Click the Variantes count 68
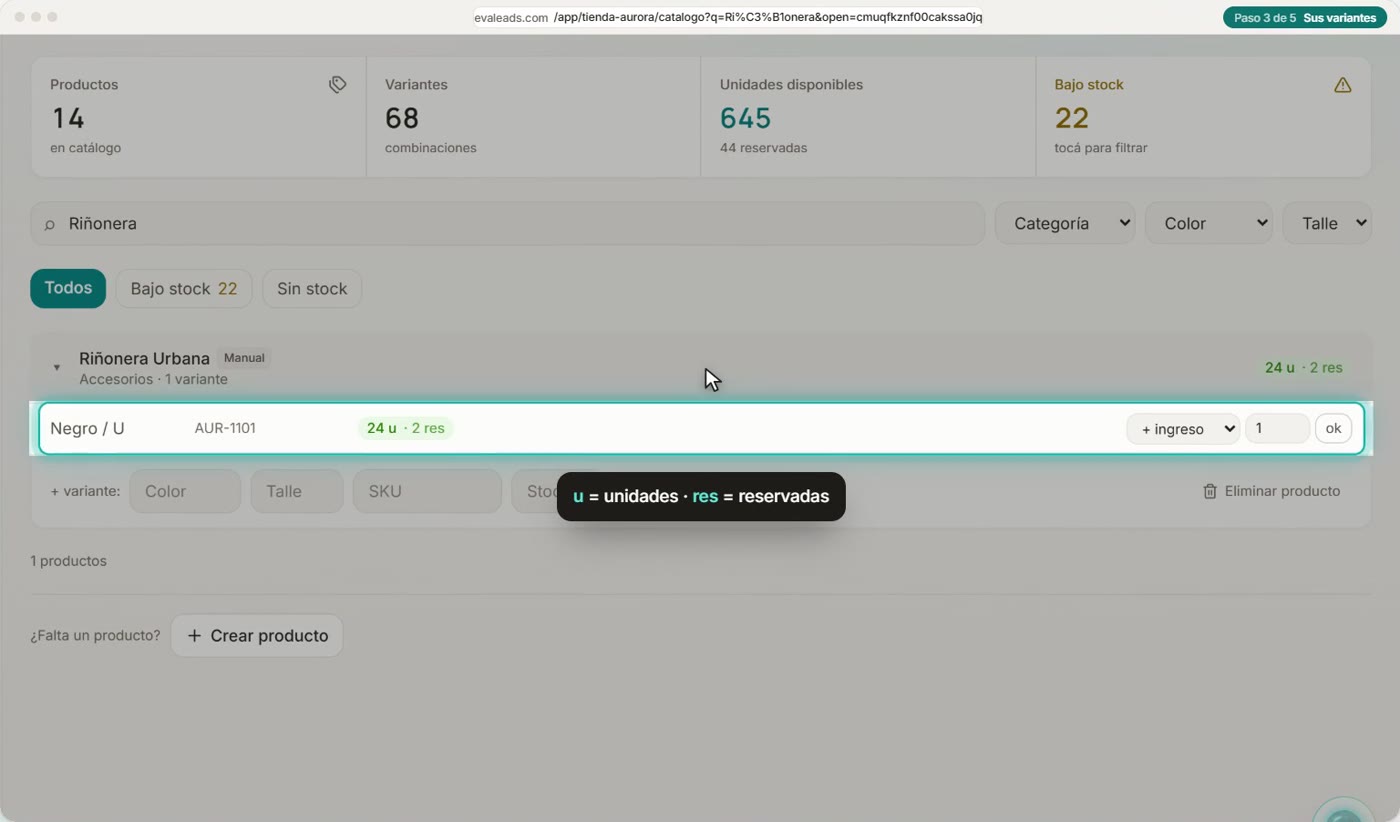The image size is (1400, 822). 402,118
